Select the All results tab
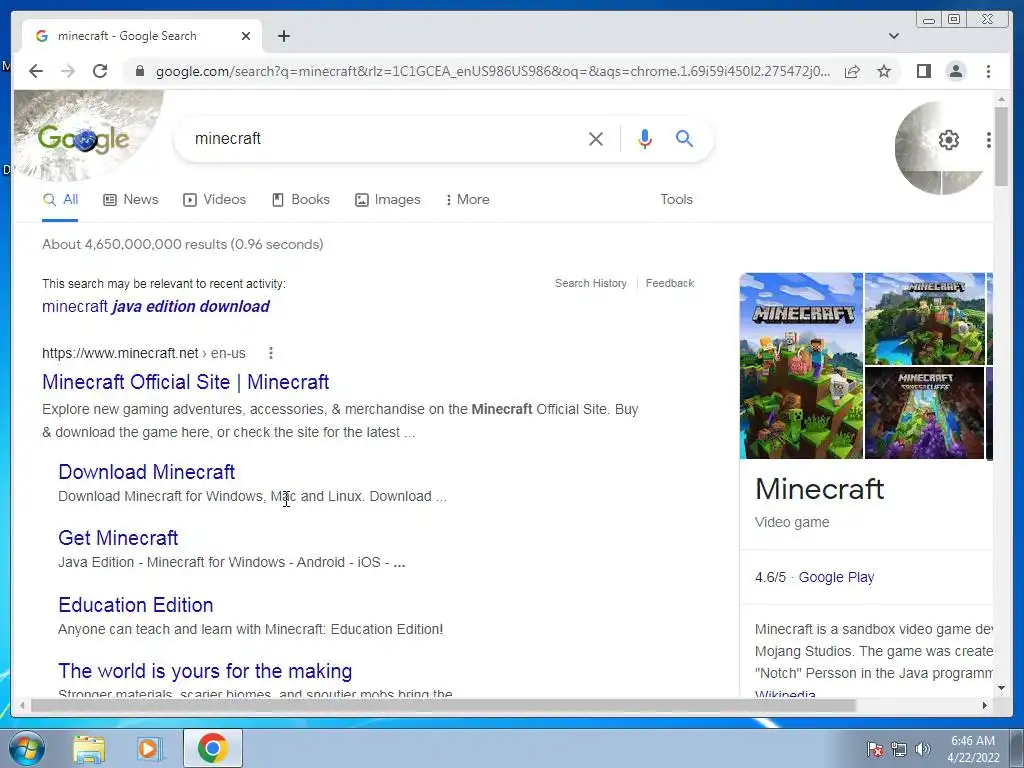Viewport: 1024px width, 768px height. pyautogui.click(x=60, y=200)
